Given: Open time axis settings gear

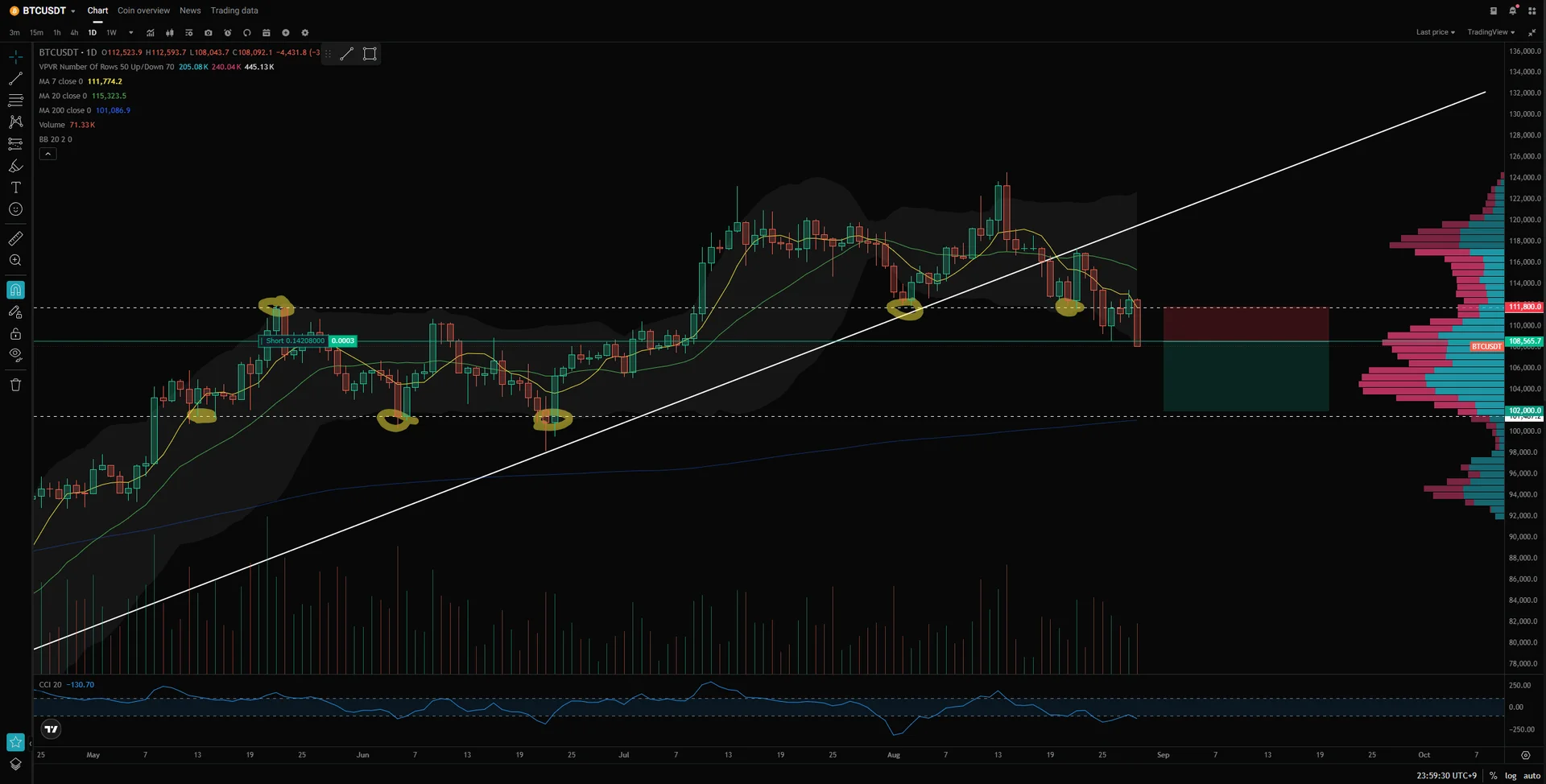Looking at the screenshot, I should pos(1525,755).
